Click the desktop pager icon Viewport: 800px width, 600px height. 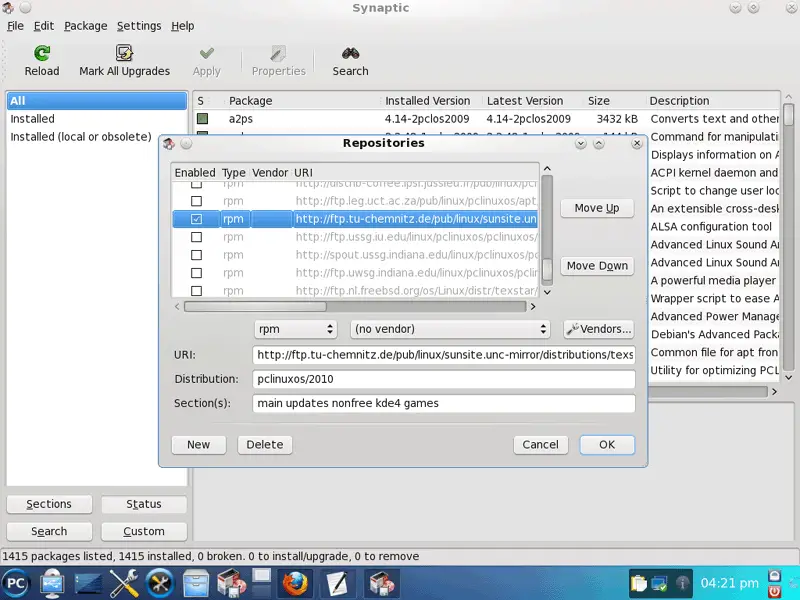click(261, 583)
